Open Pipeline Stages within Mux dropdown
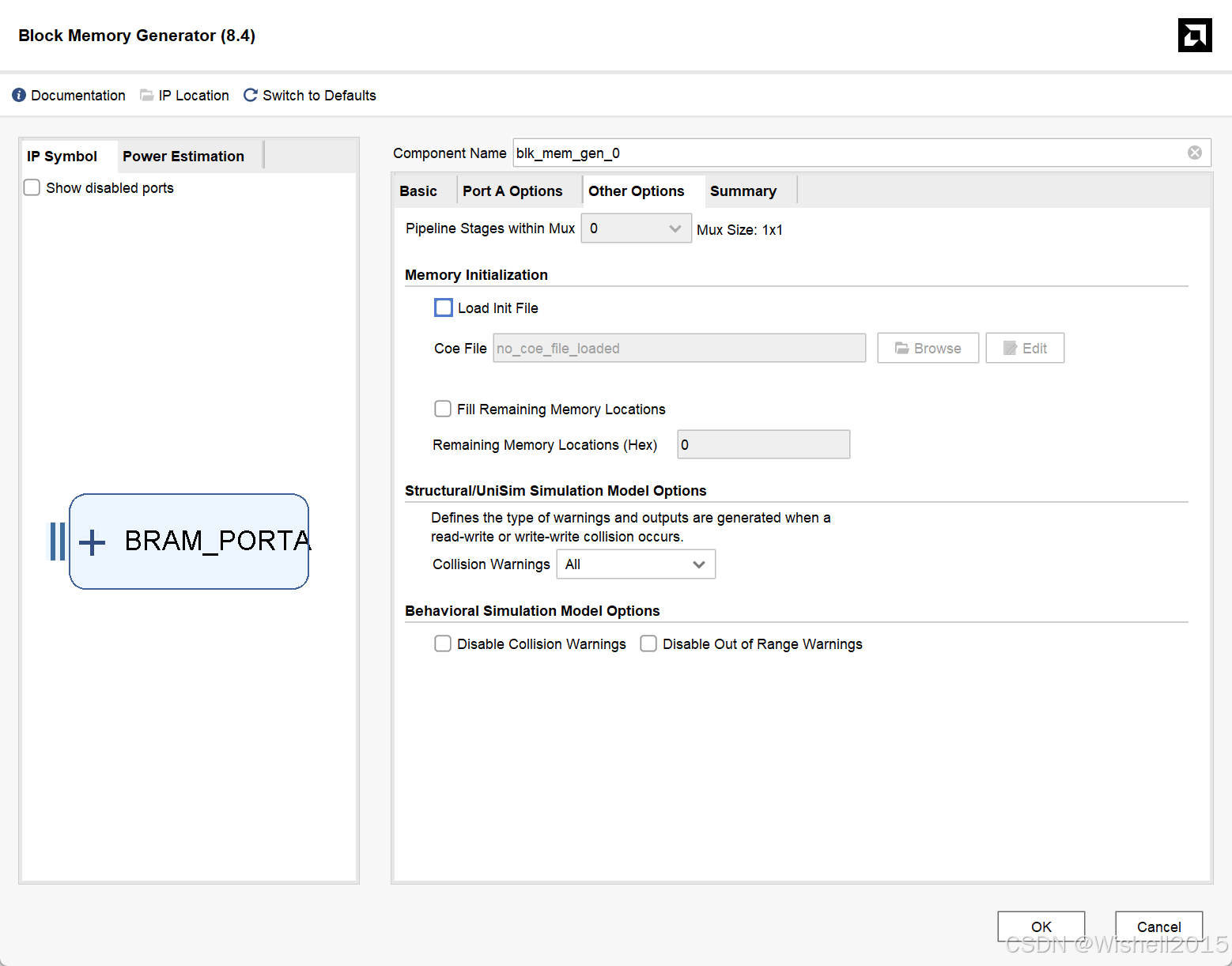The image size is (1232, 966). (x=637, y=228)
